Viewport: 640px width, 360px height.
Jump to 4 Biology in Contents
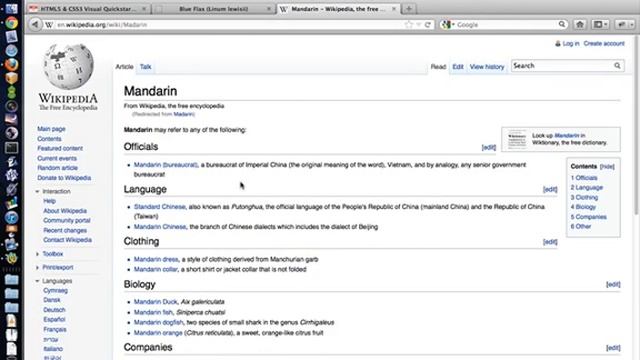[583, 207]
